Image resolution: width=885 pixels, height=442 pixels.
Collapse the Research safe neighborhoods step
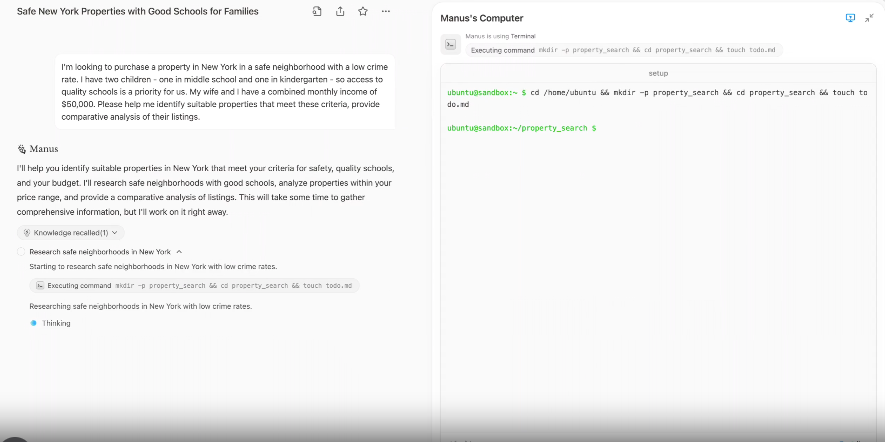coord(179,252)
